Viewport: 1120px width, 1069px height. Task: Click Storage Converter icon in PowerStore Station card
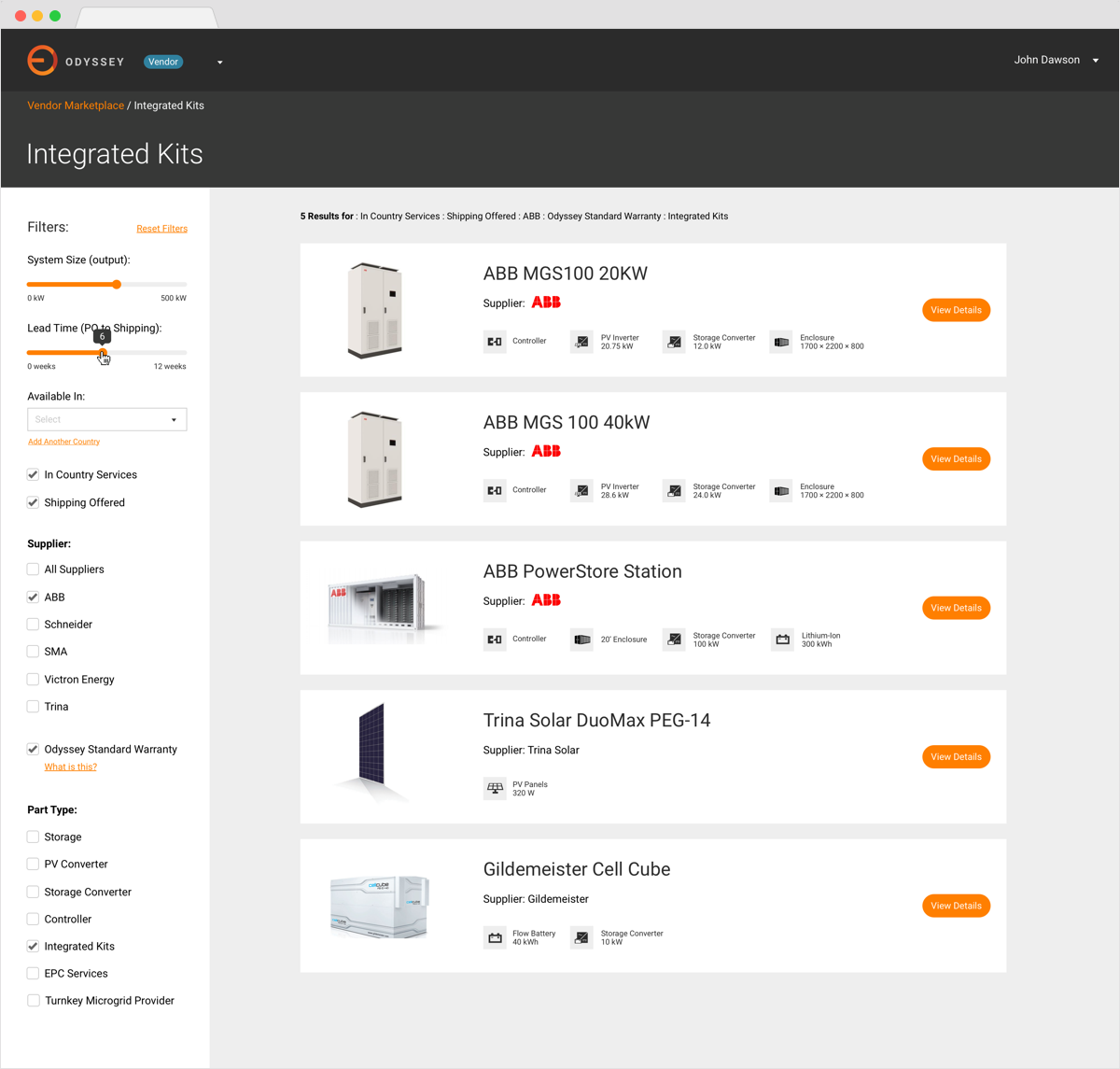(x=674, y=640)
